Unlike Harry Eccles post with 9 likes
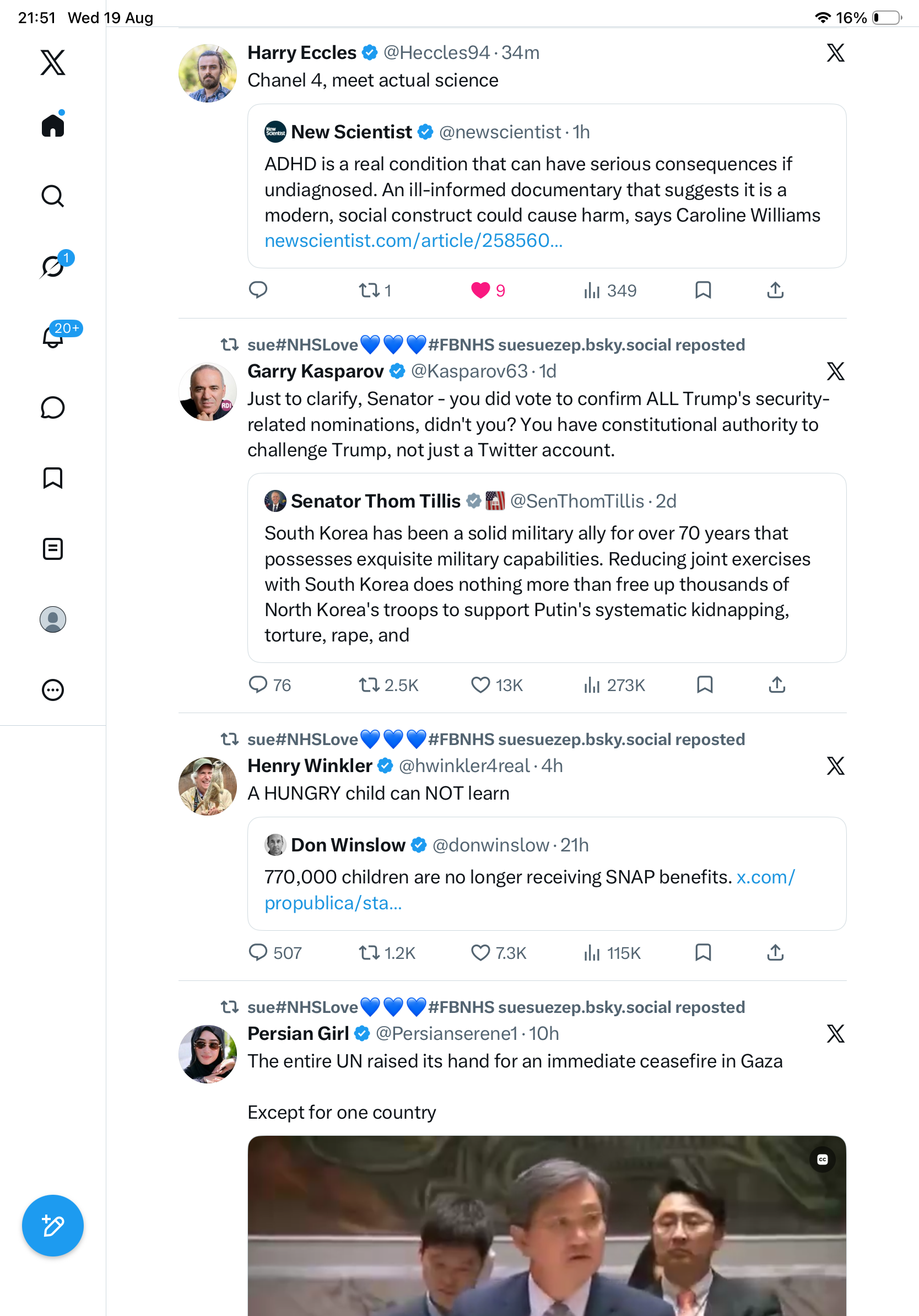 (x=480, y=290)
